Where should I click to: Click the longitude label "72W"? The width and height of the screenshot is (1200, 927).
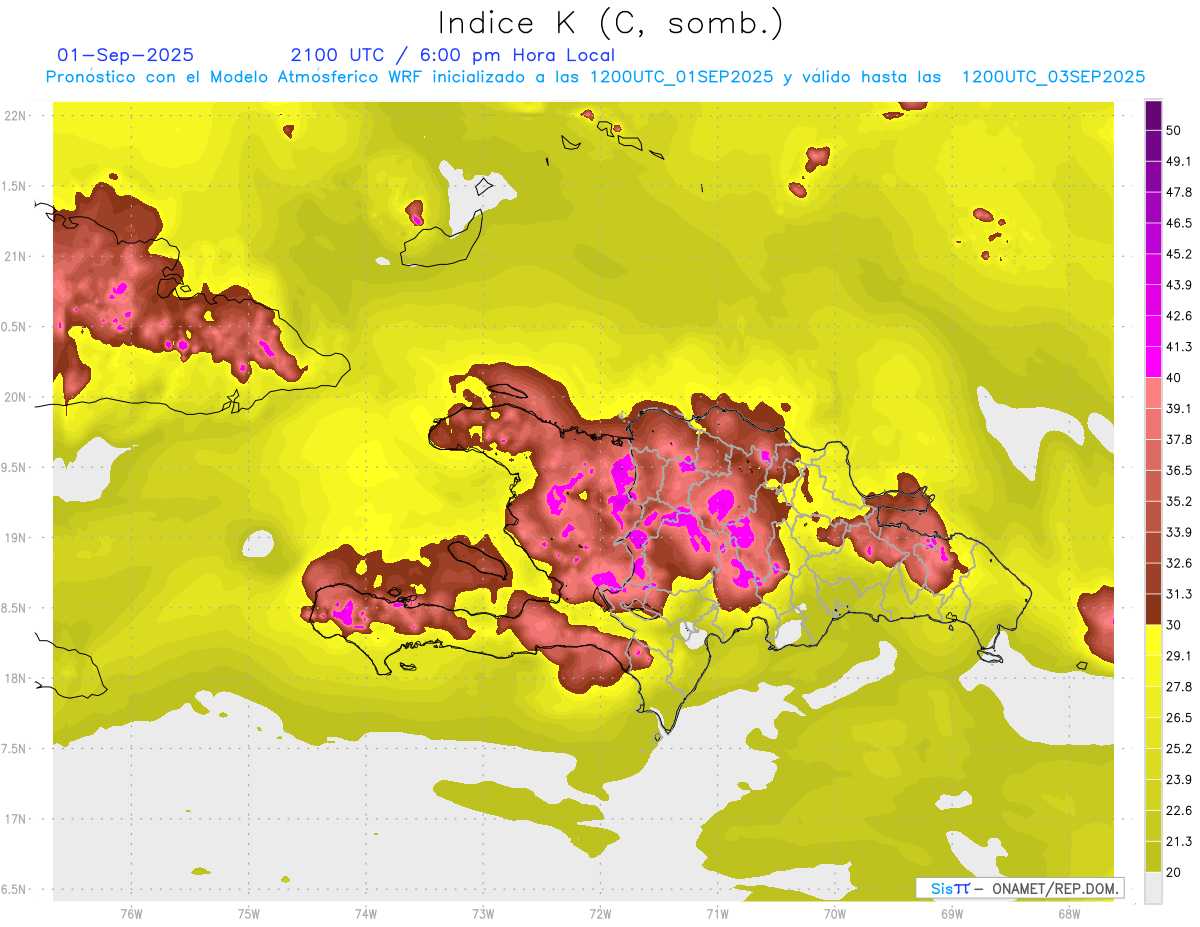click(x=600, y=914)
